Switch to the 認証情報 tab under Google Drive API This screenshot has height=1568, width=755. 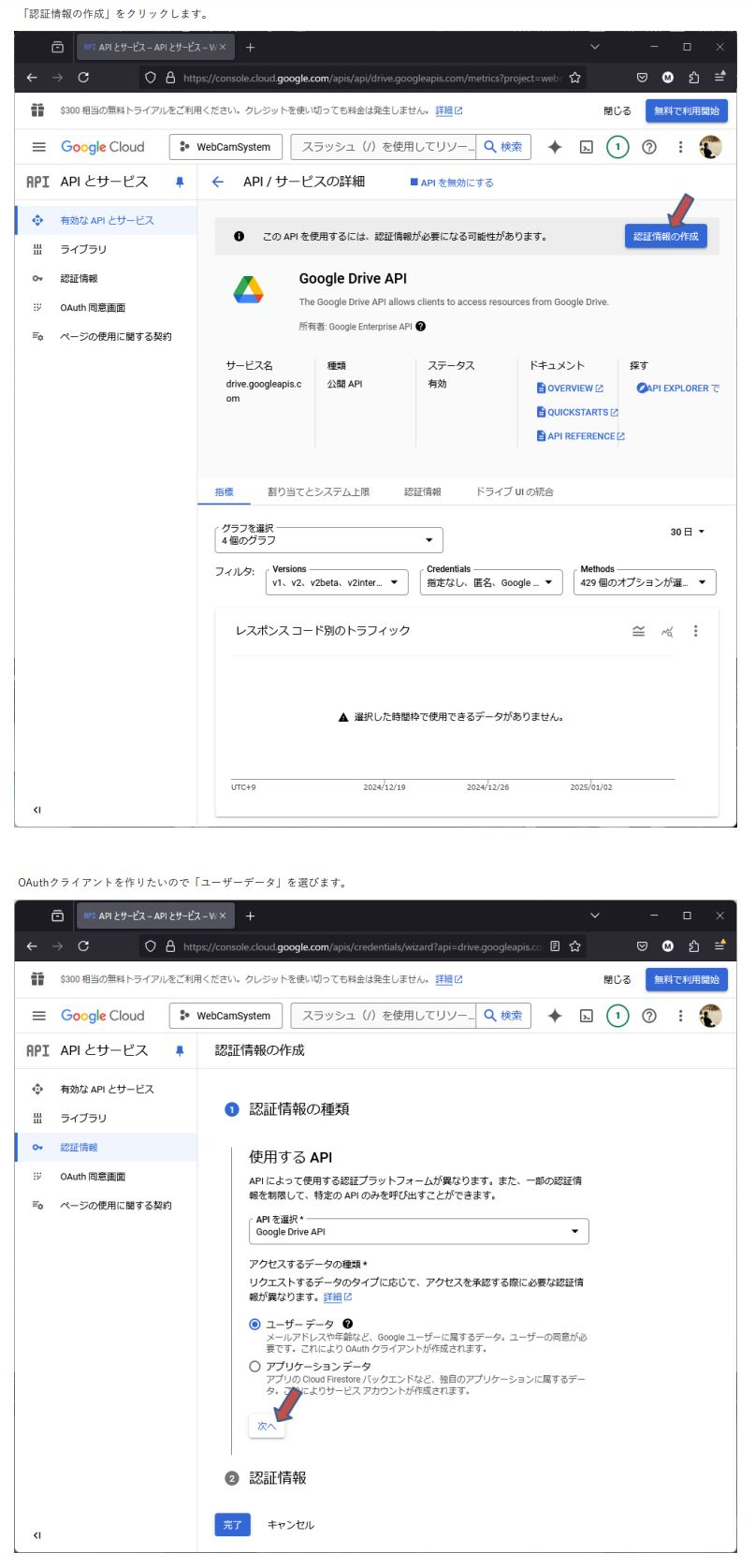(423, 491)
